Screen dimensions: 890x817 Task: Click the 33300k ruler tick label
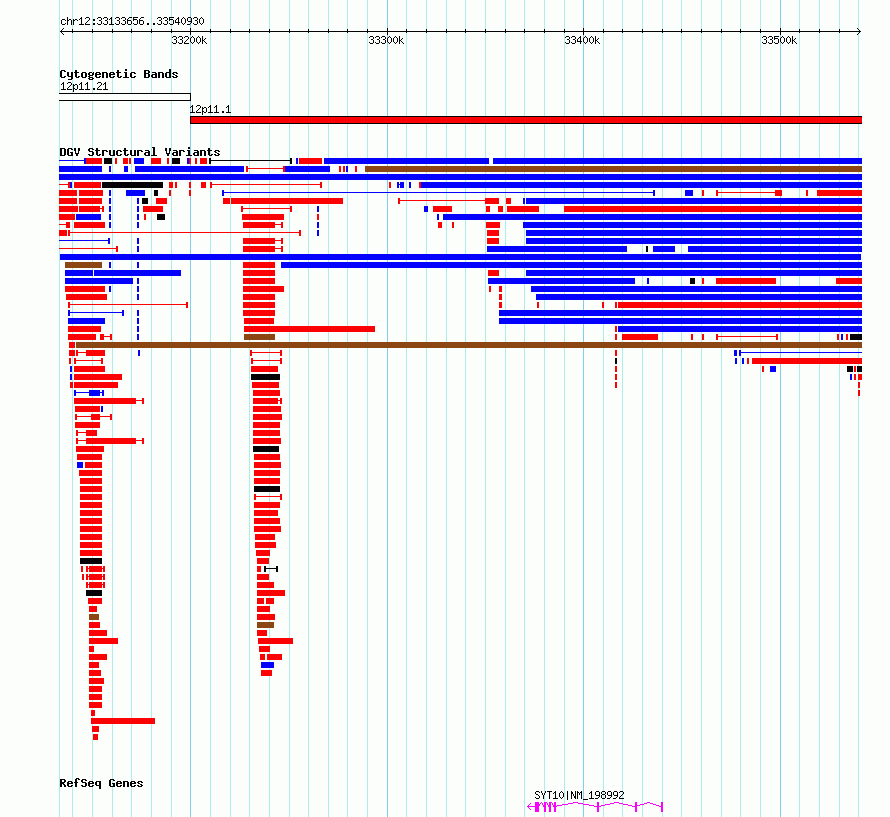[386, 40]
